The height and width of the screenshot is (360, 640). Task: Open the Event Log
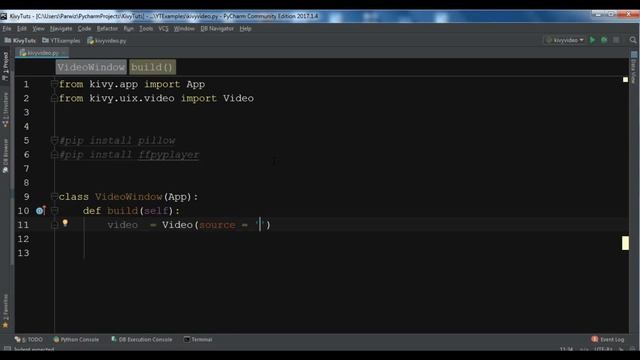click(608, 339)
